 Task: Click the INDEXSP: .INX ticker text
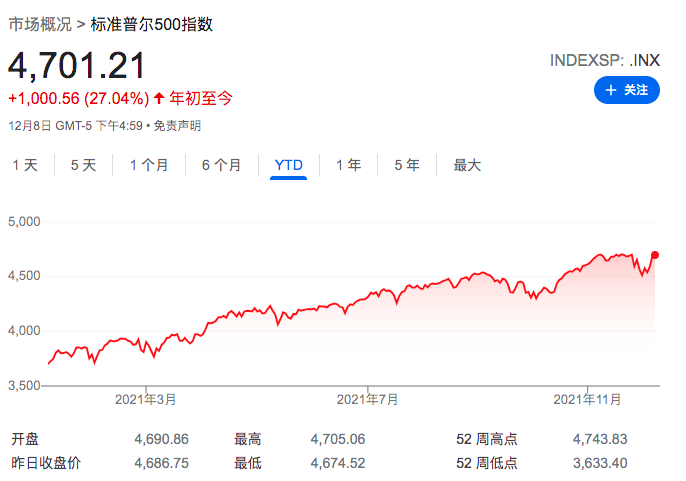pos(605,60)
